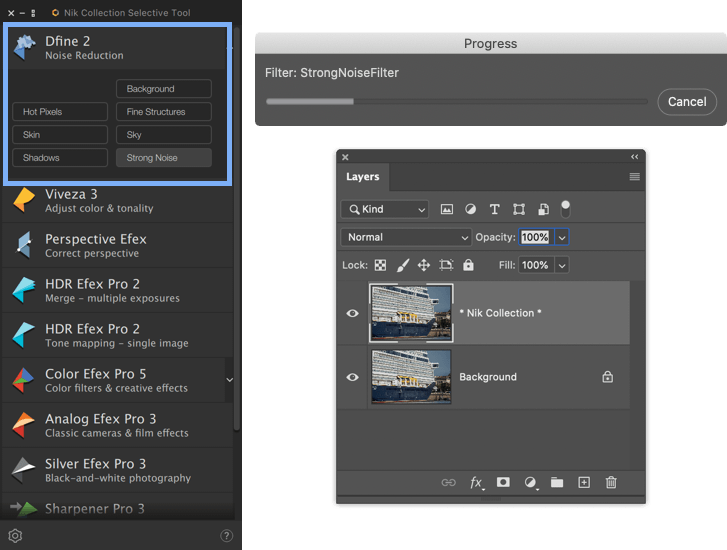Open Selective Tool settings gear
This screenshot has width=727, height=550.
15,536
